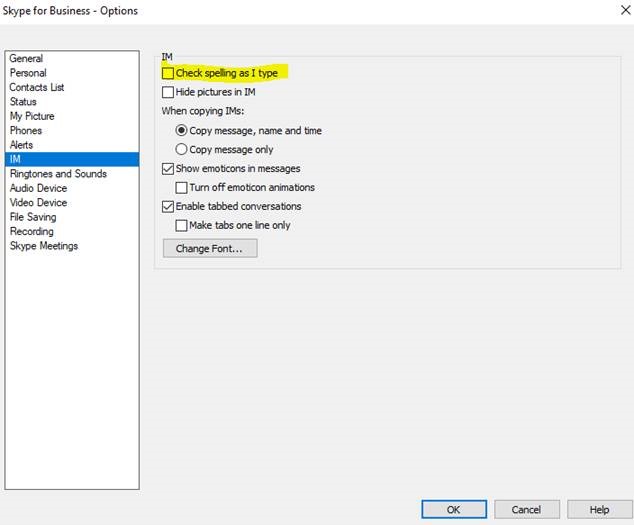Go to File Saving options
This screenshot has height=525, width=634.
(72, 217)
